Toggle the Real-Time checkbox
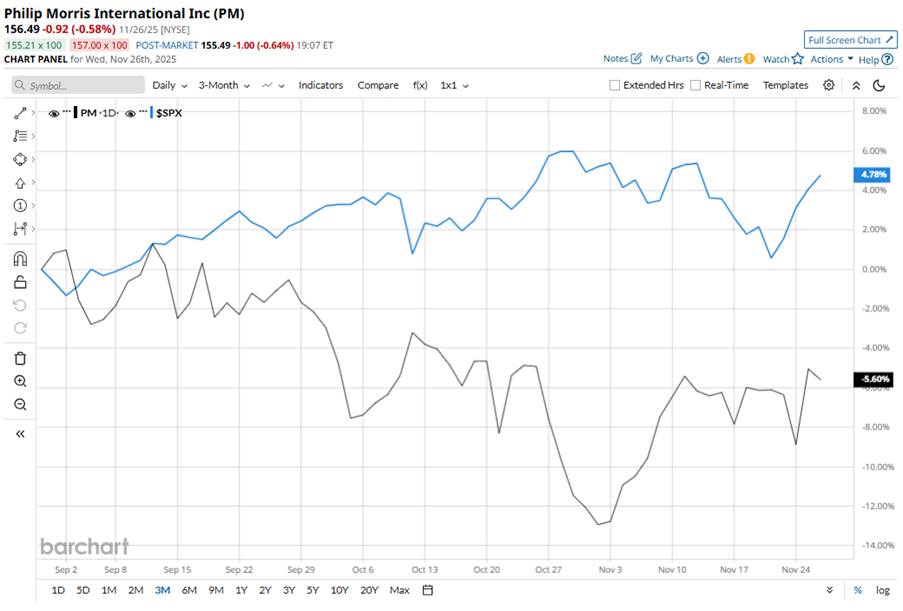Image resolution: width=903 pixels, height=611 pixels. [696, 86]
